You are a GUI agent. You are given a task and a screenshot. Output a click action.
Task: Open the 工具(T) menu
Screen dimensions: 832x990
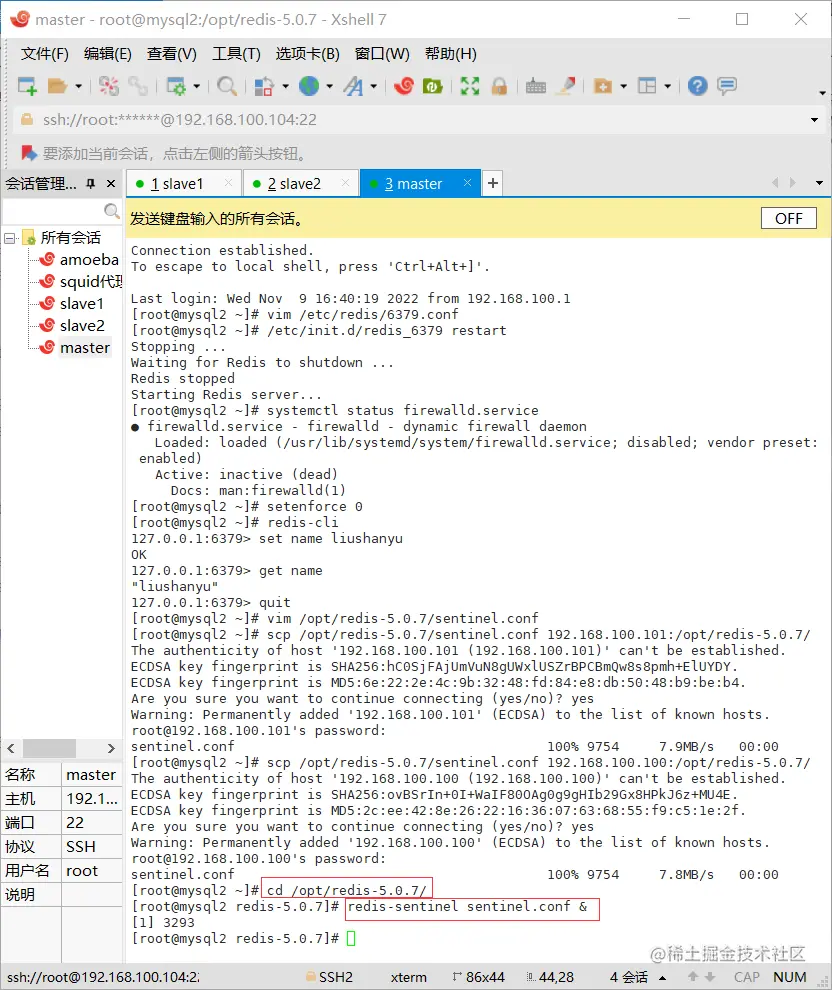pos(236,54)
